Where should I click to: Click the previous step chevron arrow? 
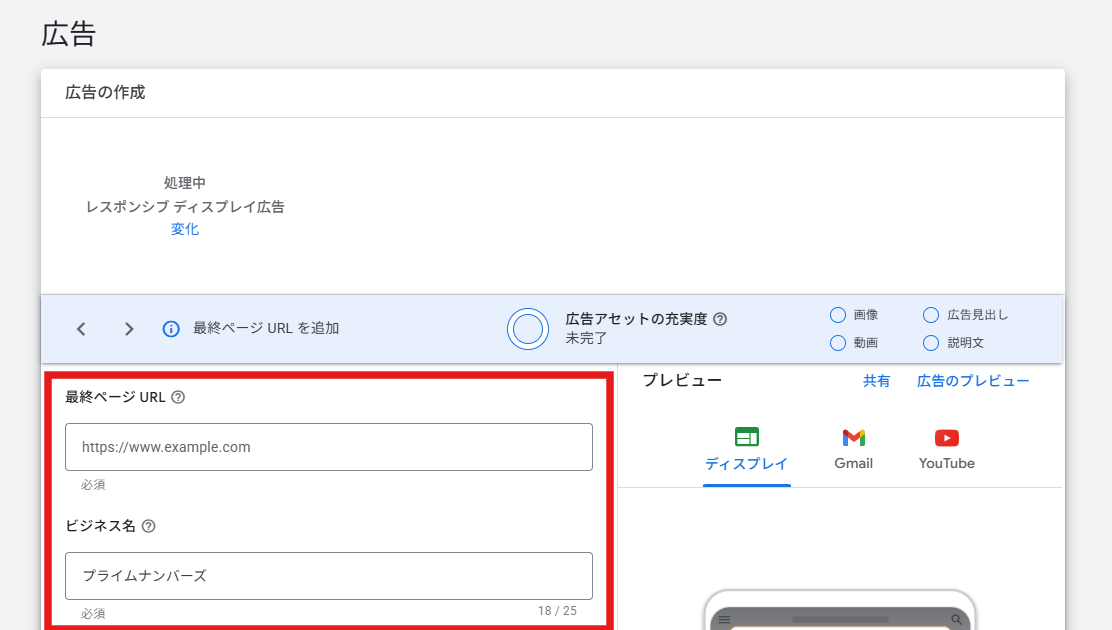coord(81,329)
